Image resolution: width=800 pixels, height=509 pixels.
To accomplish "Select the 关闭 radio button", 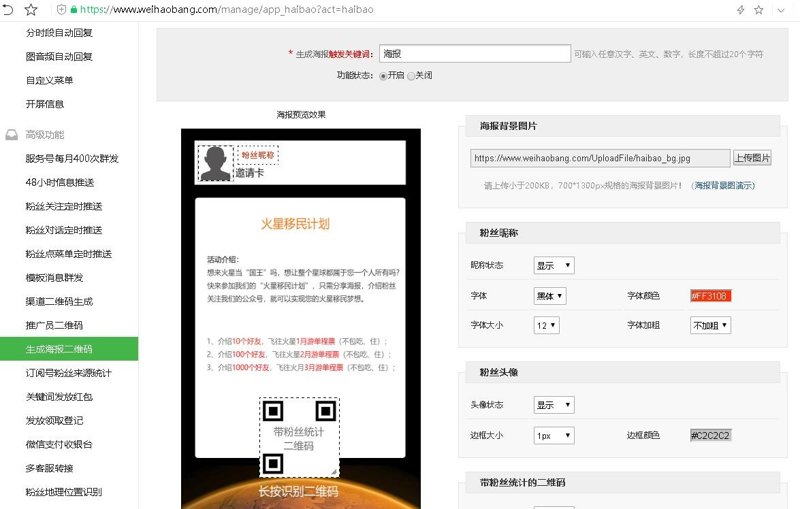I will (411, 76).
